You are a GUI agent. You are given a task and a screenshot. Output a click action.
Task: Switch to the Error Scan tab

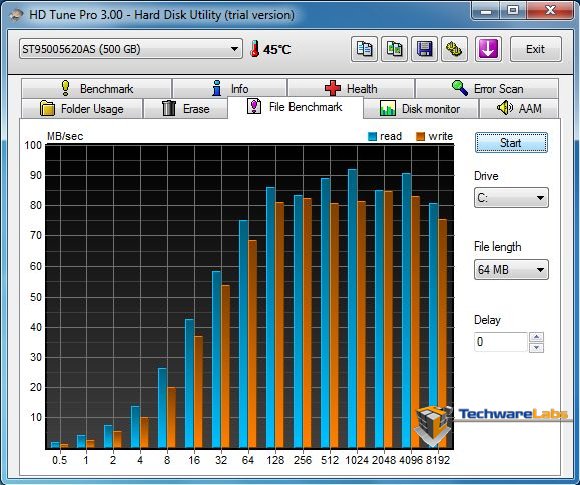click(x=487, y=89)
